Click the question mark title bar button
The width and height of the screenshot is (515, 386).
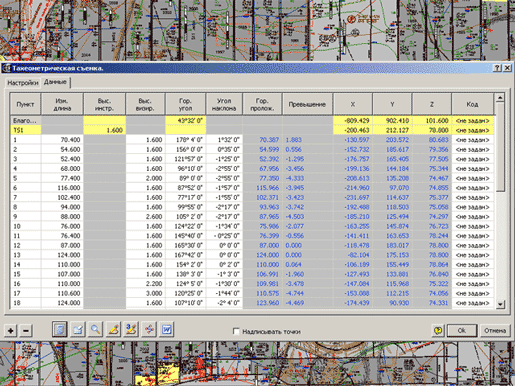(497, 68)
